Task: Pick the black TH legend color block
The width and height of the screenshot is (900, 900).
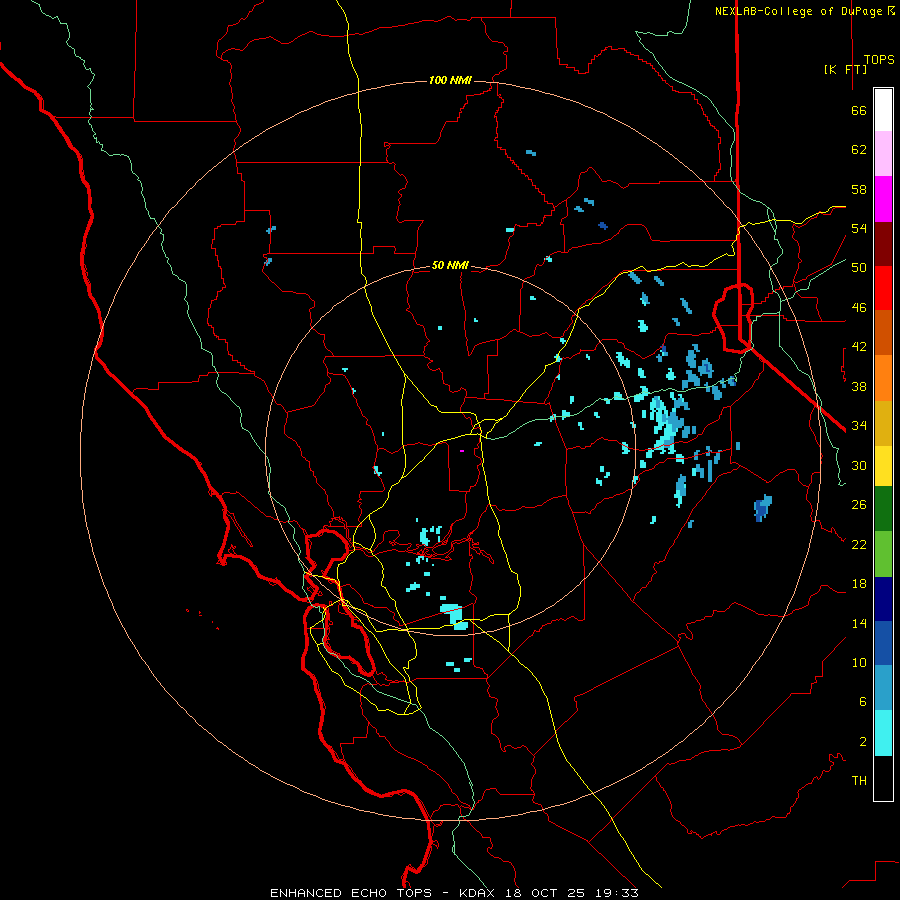Action: point(883,778)
